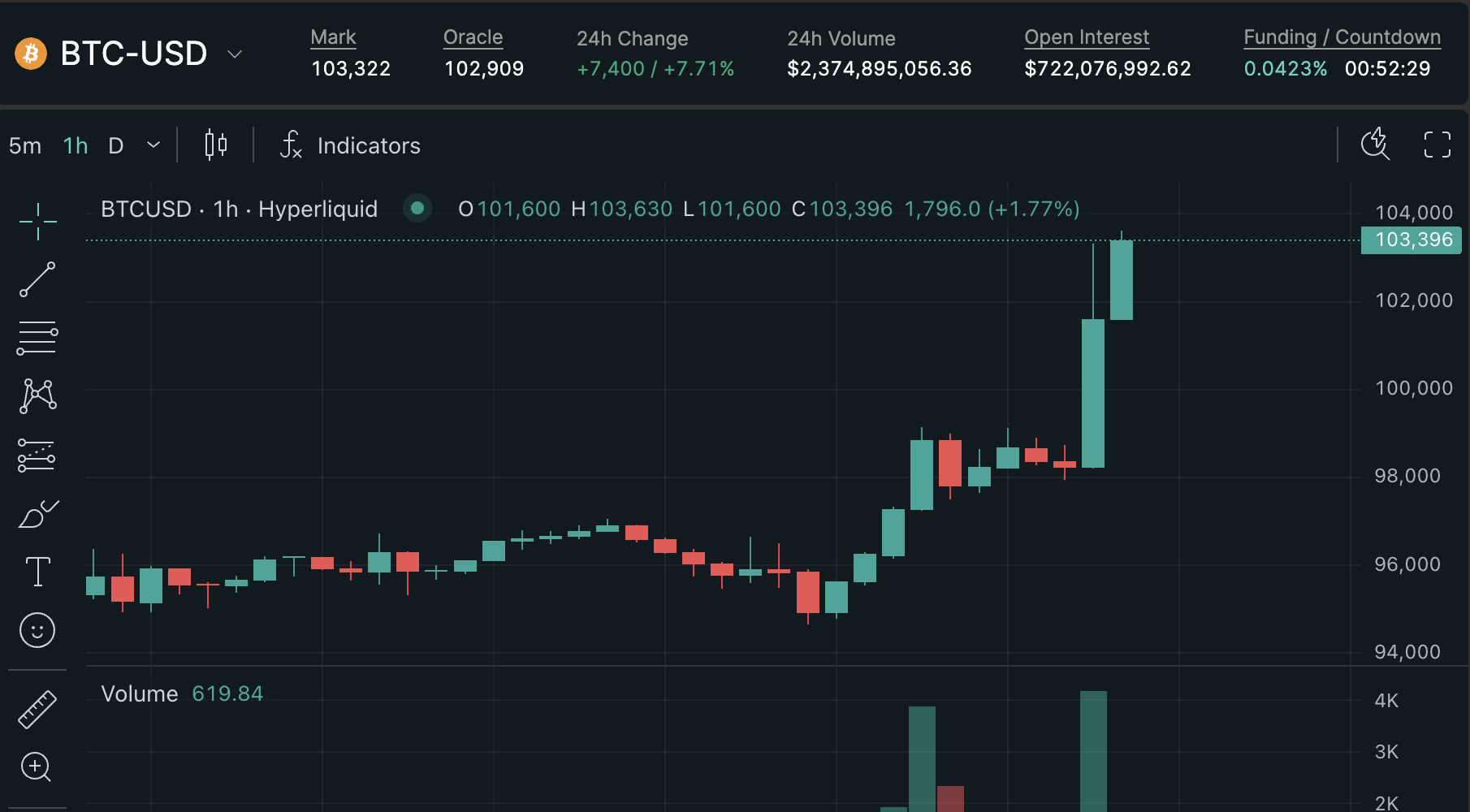The height and width of the screenshot is (812, 1470).
Task: Select the XABCD pattern tool
Action: point(37,396)
